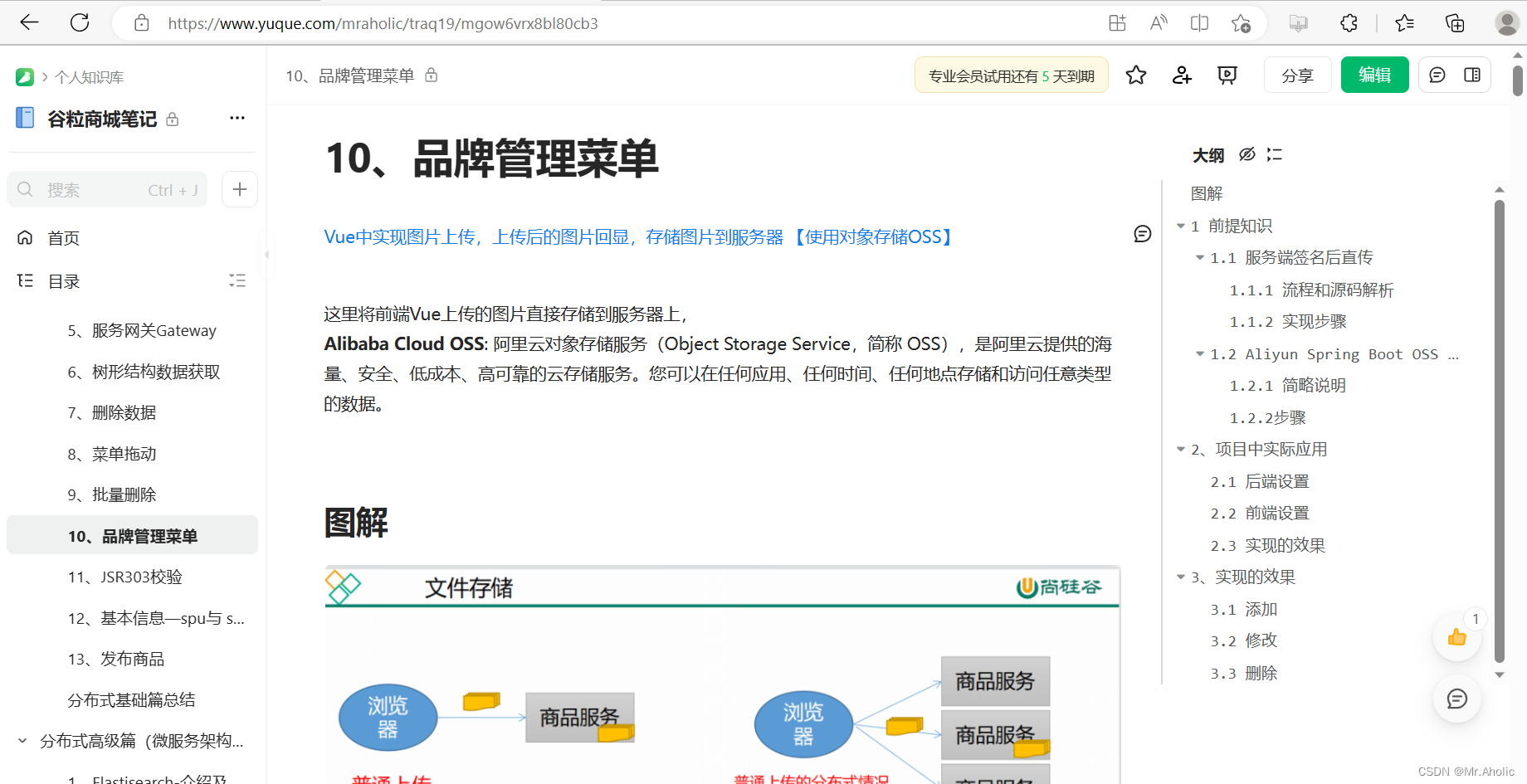1527x784 pixels.
Task: Go to 个人知识库 breadcrumb
Action: [89, 76]
